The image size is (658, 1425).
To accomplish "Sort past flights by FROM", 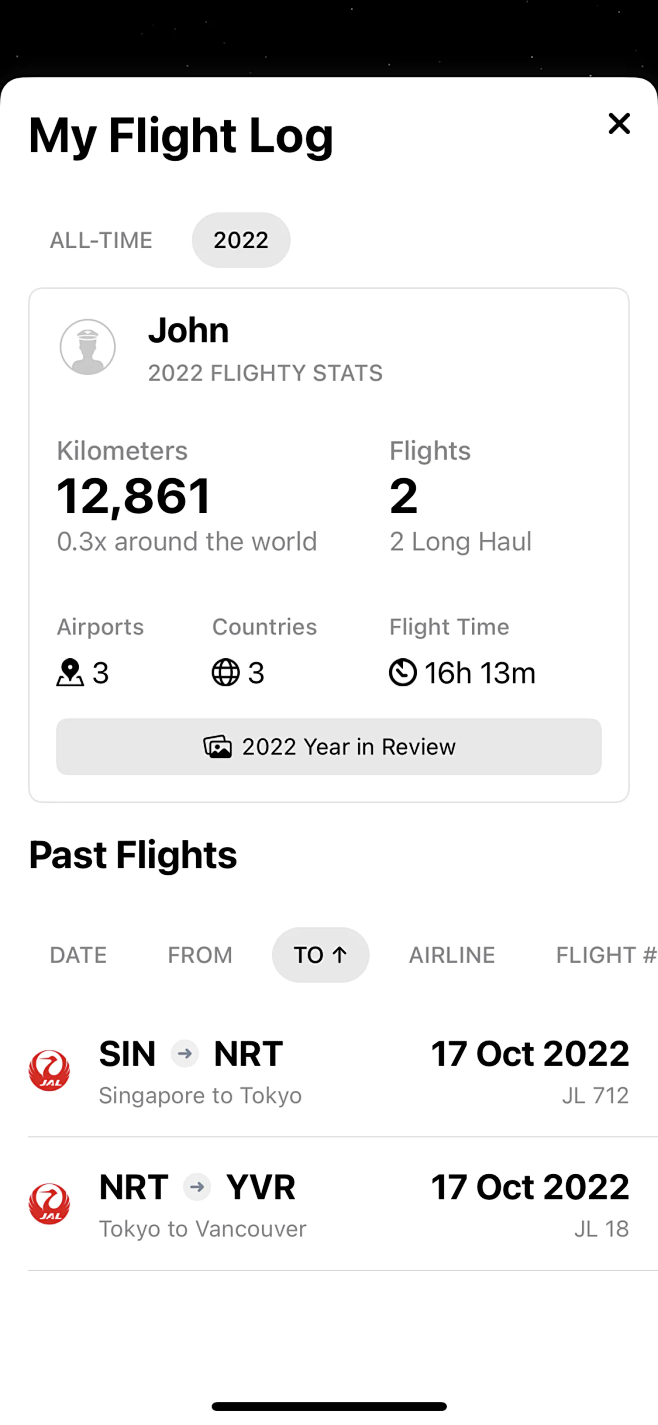I will (x=200, y=955).
